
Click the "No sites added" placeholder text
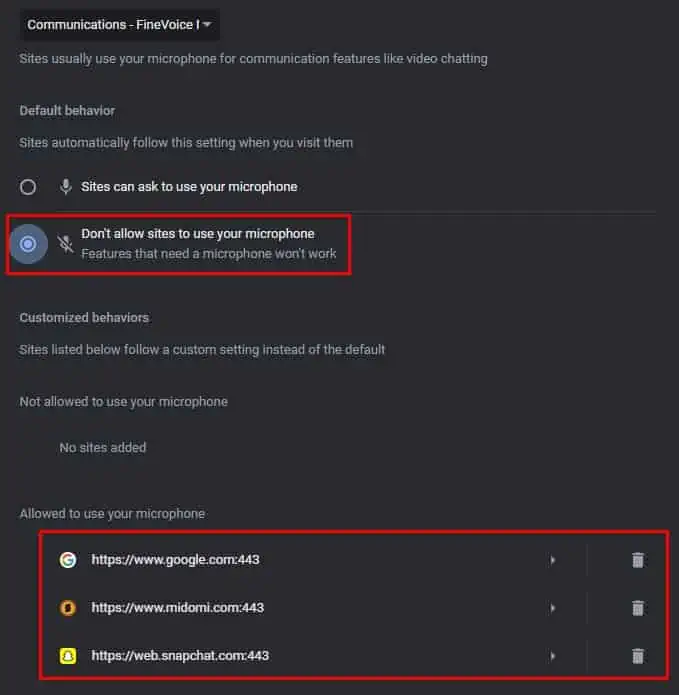[x=102, y=448]
